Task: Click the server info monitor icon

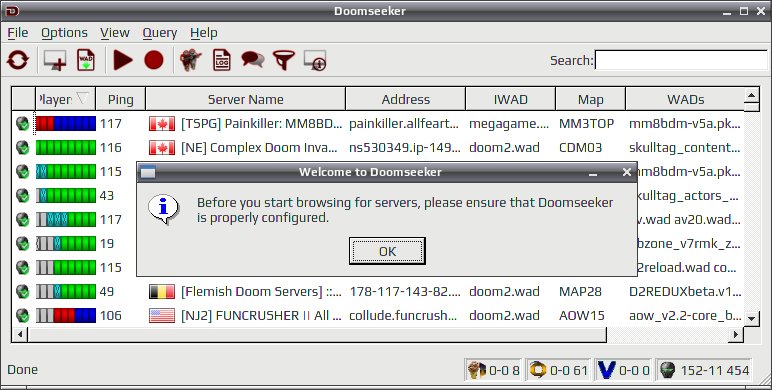Action: [315, 61]
